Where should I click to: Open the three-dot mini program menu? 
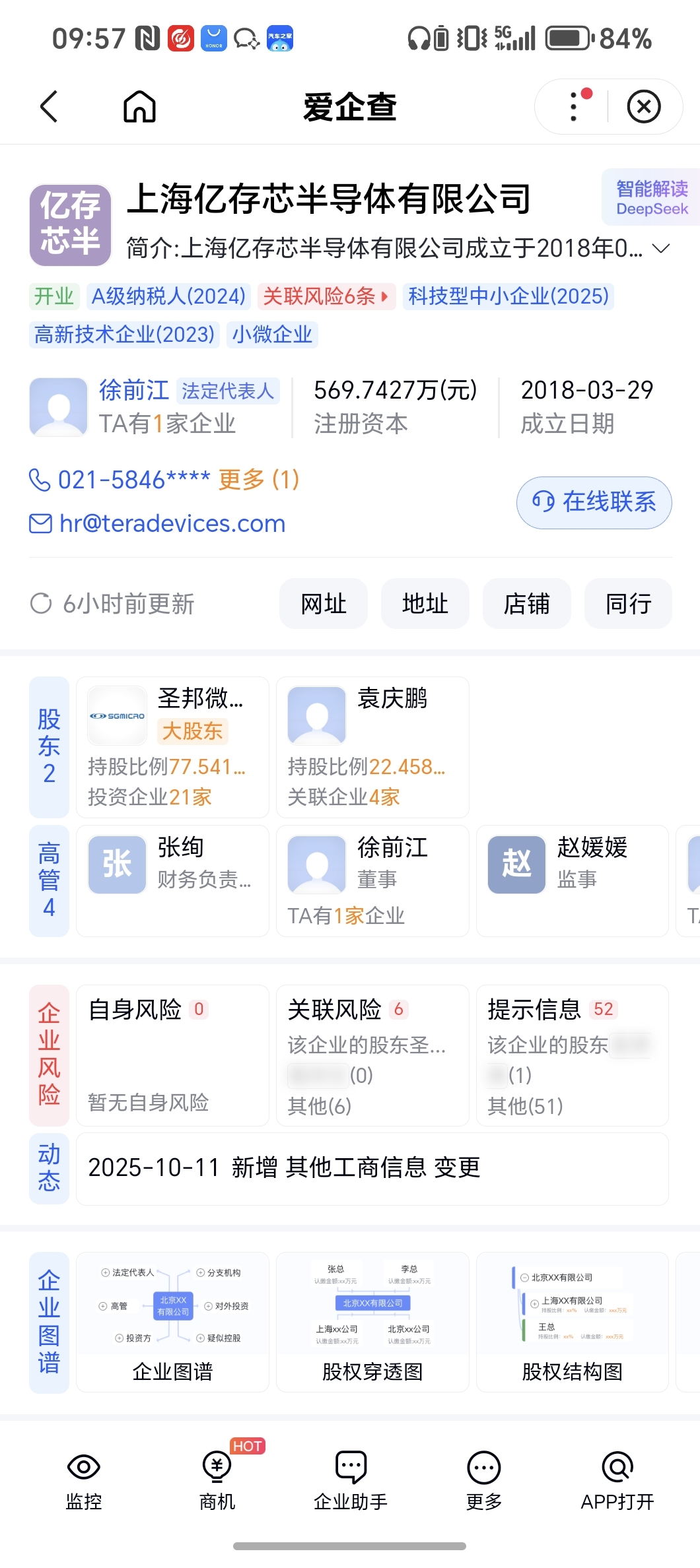574,106
